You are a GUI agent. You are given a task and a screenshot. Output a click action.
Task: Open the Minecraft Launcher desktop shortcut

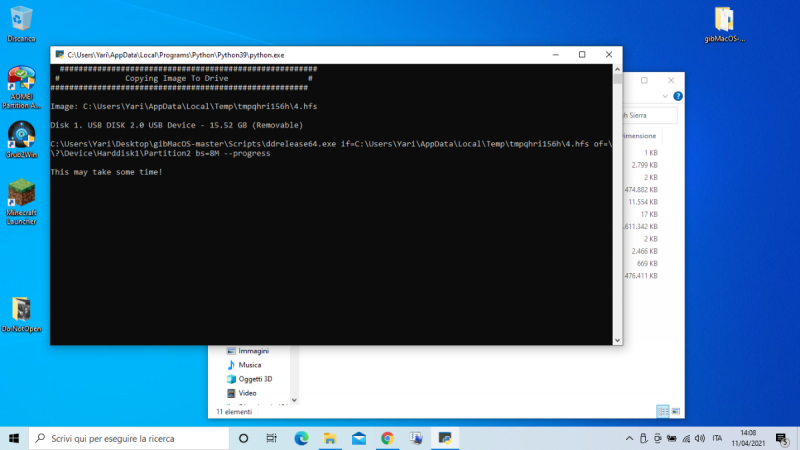click(21, 202)
